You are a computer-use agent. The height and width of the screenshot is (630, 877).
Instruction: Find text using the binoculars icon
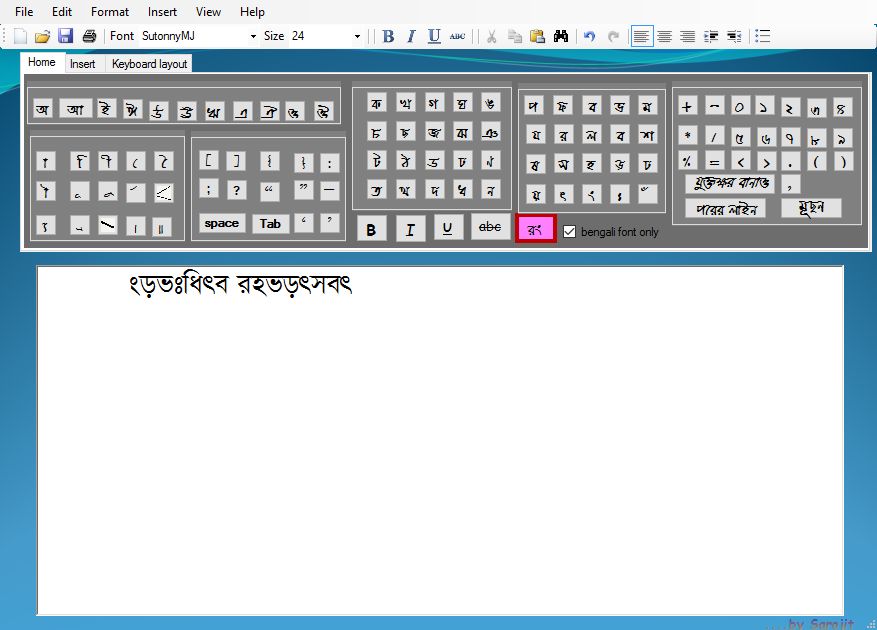click(561, 35)
